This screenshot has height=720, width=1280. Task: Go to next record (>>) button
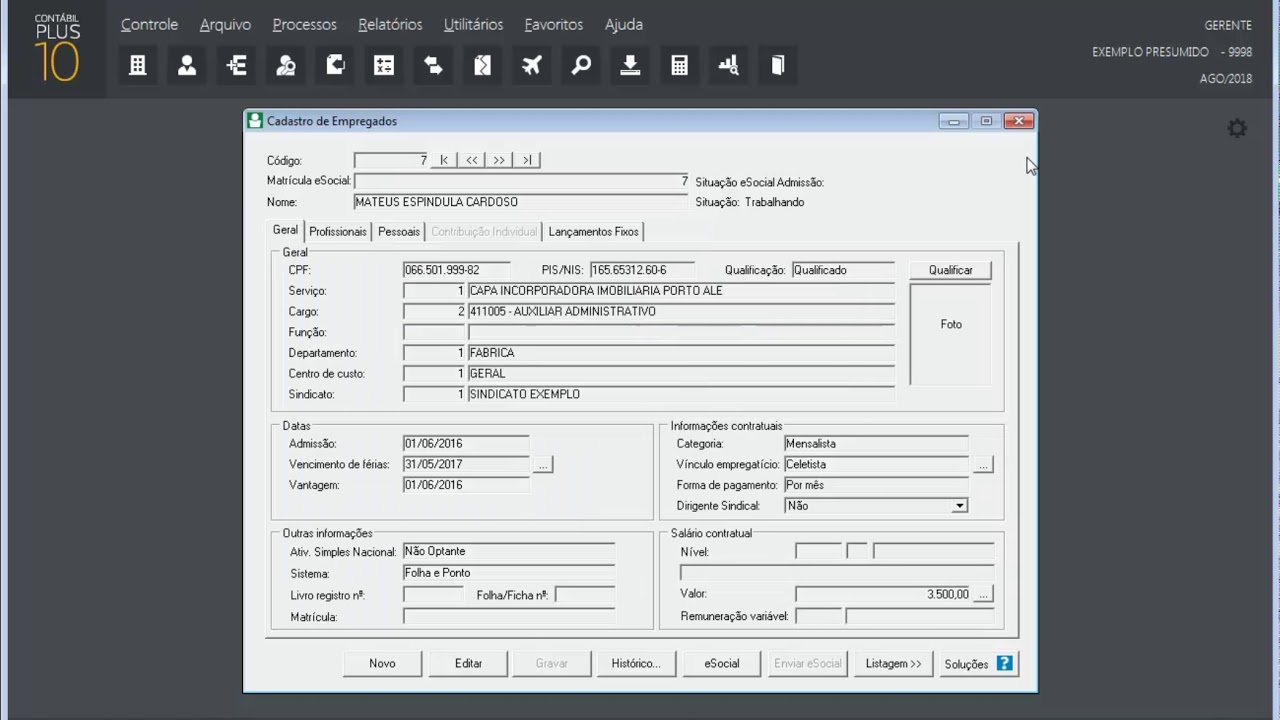tap(499, 160)
